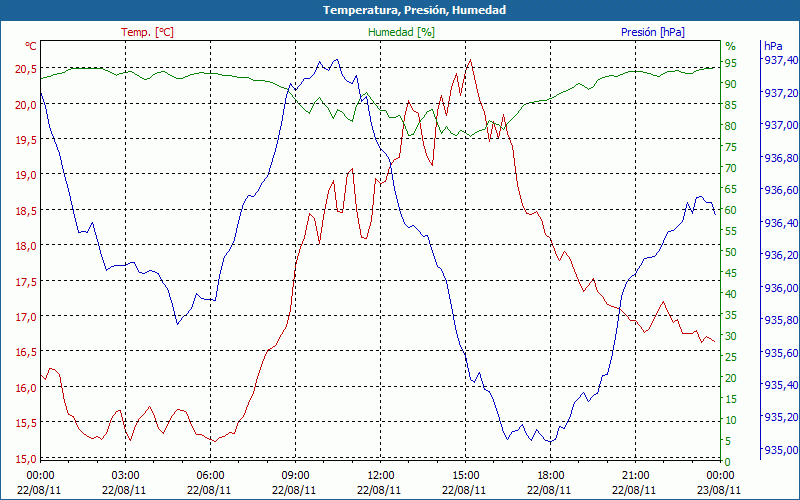Click the temperature curve's highest peak near 15:00
Screen dimensions: 800x500
pyautogui.click(x=470, y=60)
